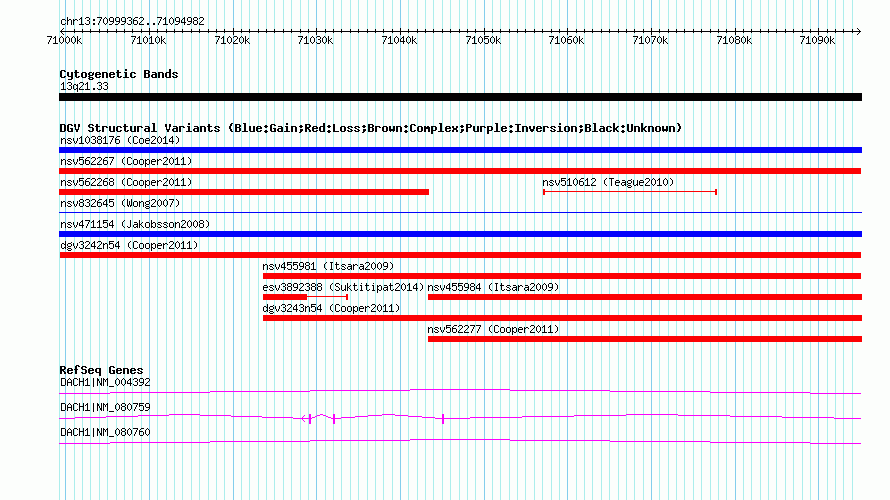
Task: Click the blue nsv471154 gain bar
Action: [460, 234]
